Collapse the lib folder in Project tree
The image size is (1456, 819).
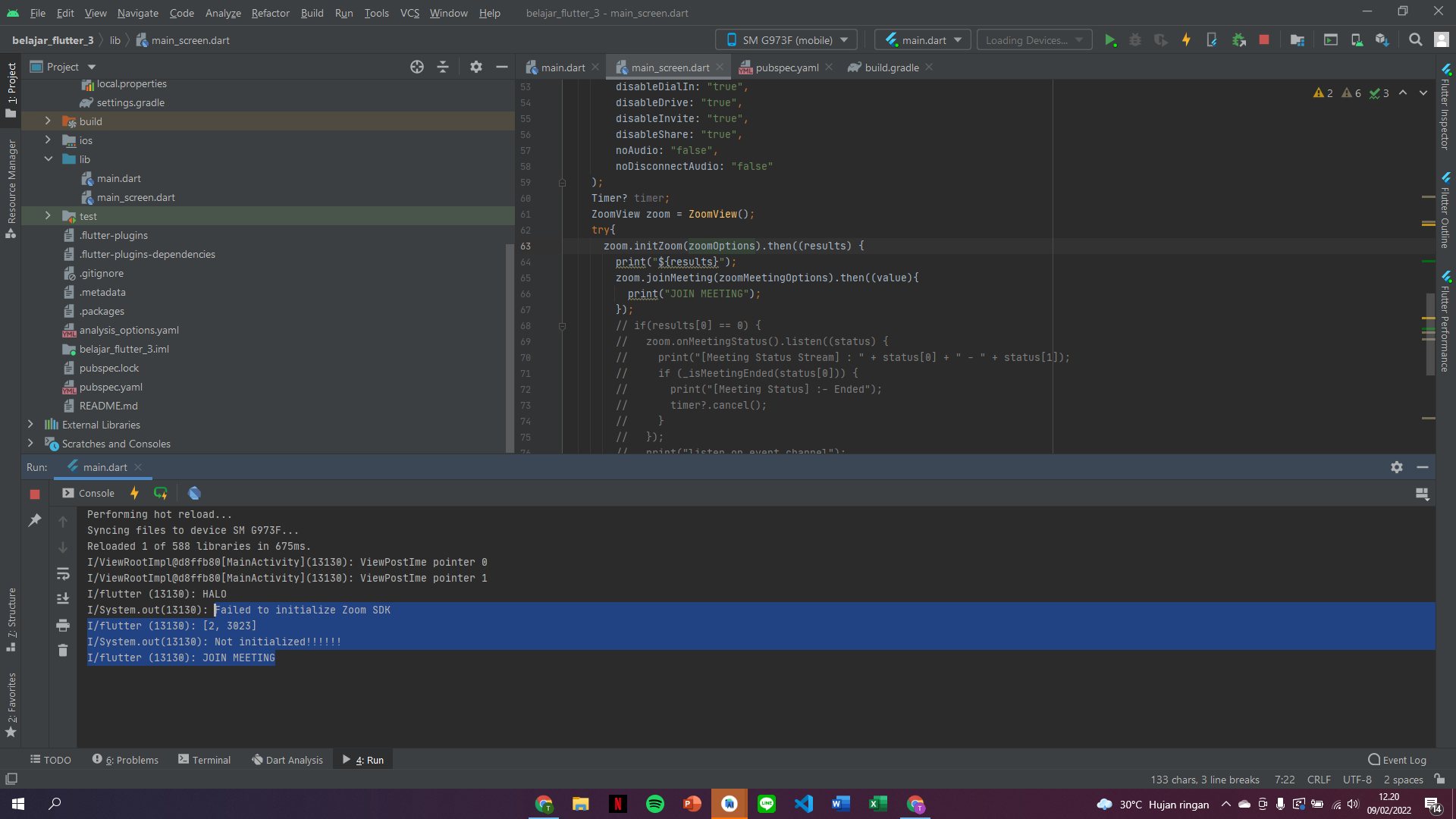[x=49, y=159]
